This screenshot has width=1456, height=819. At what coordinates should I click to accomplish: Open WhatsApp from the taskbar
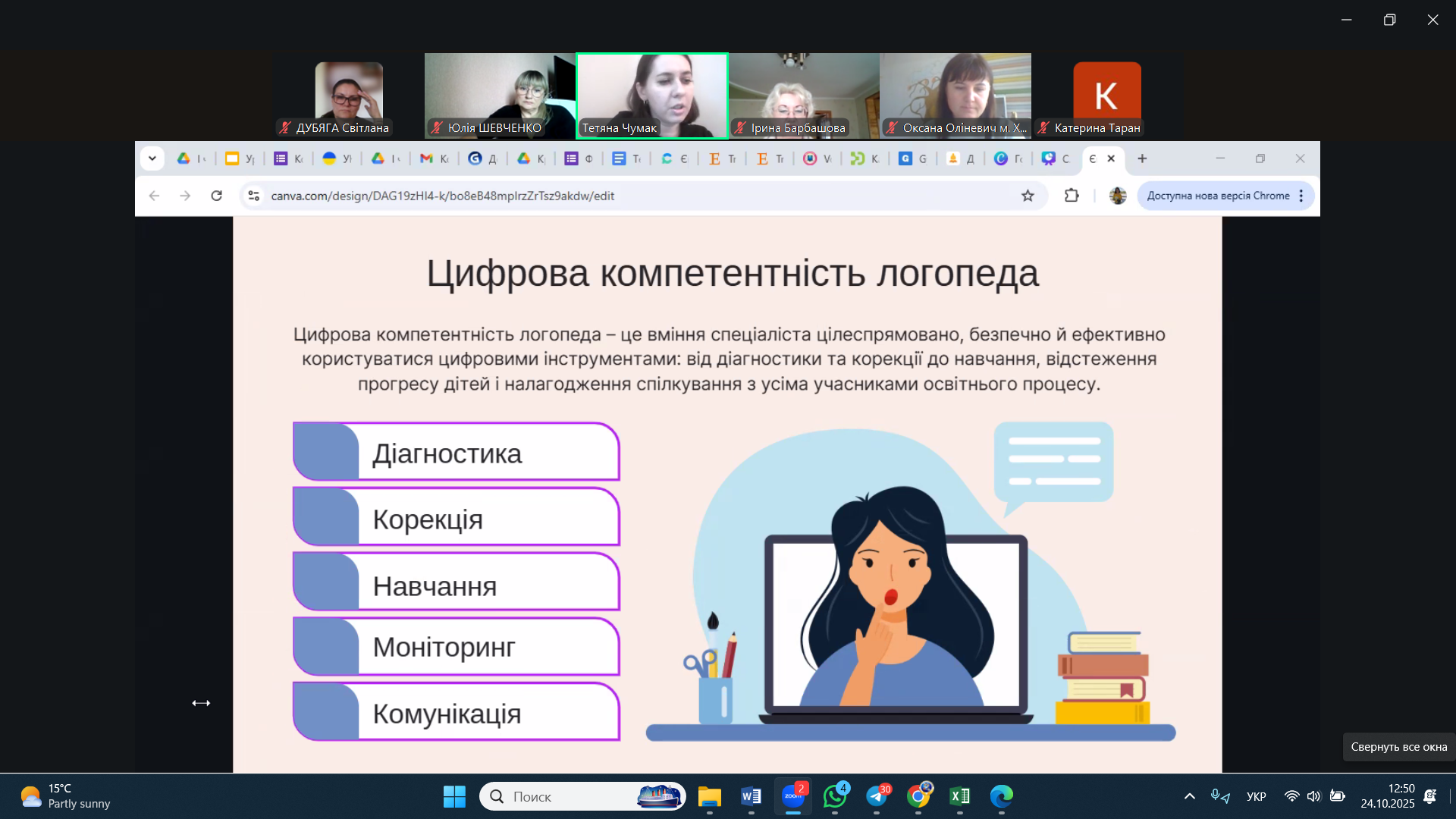pos(835,796)
